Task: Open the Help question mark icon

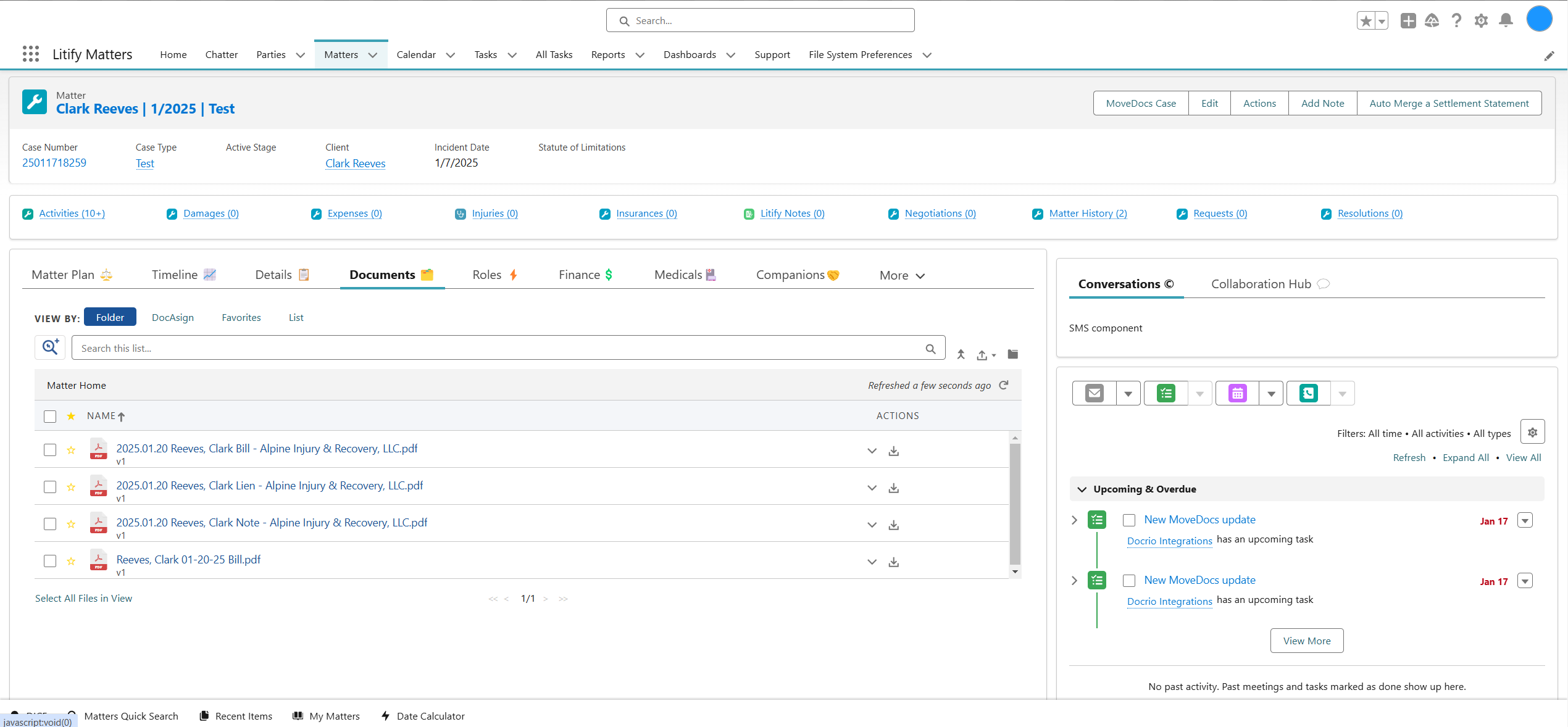Action: (x=1456, y=21)
